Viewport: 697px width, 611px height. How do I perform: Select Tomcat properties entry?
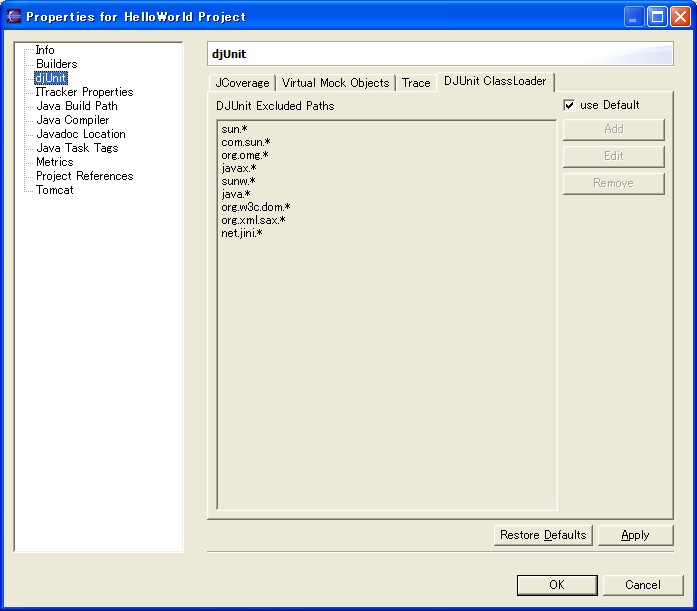55,190
